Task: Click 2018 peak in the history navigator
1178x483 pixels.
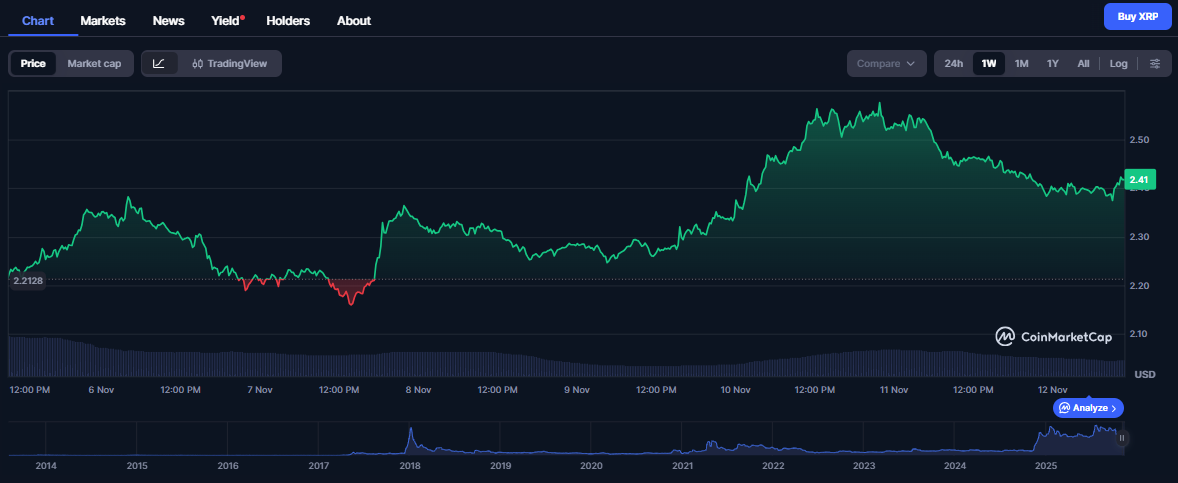Action: [410, 435]
